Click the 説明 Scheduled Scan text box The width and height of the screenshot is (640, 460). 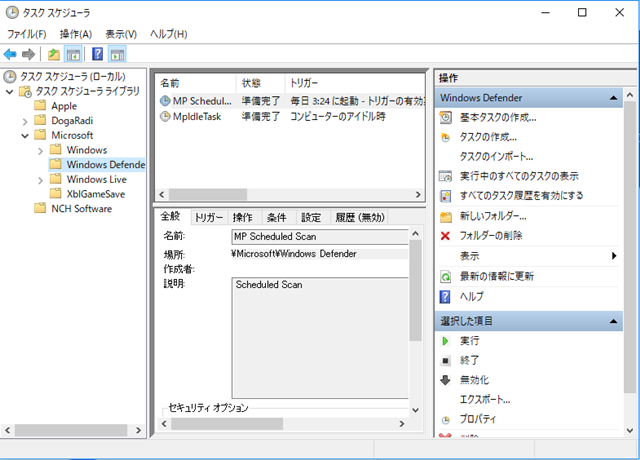[320, 338]
